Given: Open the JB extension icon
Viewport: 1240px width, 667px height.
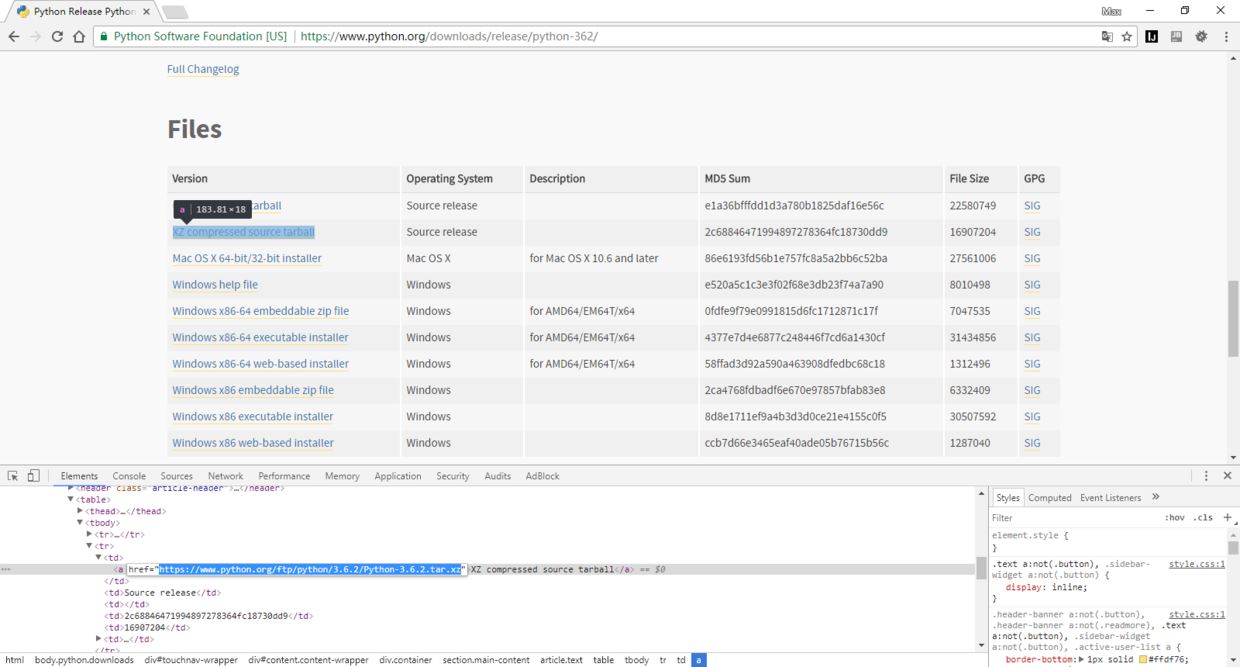Looking at the screenshot, I should [1177, 36].
